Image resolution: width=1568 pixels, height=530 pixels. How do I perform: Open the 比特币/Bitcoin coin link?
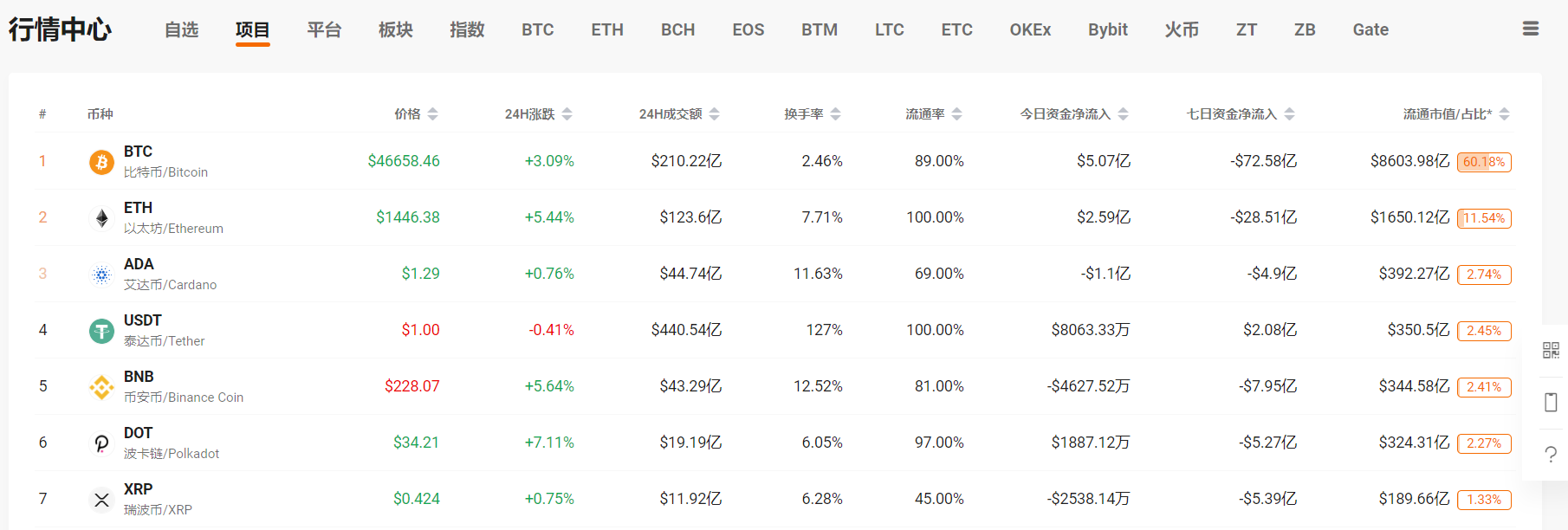pos(165,172)
